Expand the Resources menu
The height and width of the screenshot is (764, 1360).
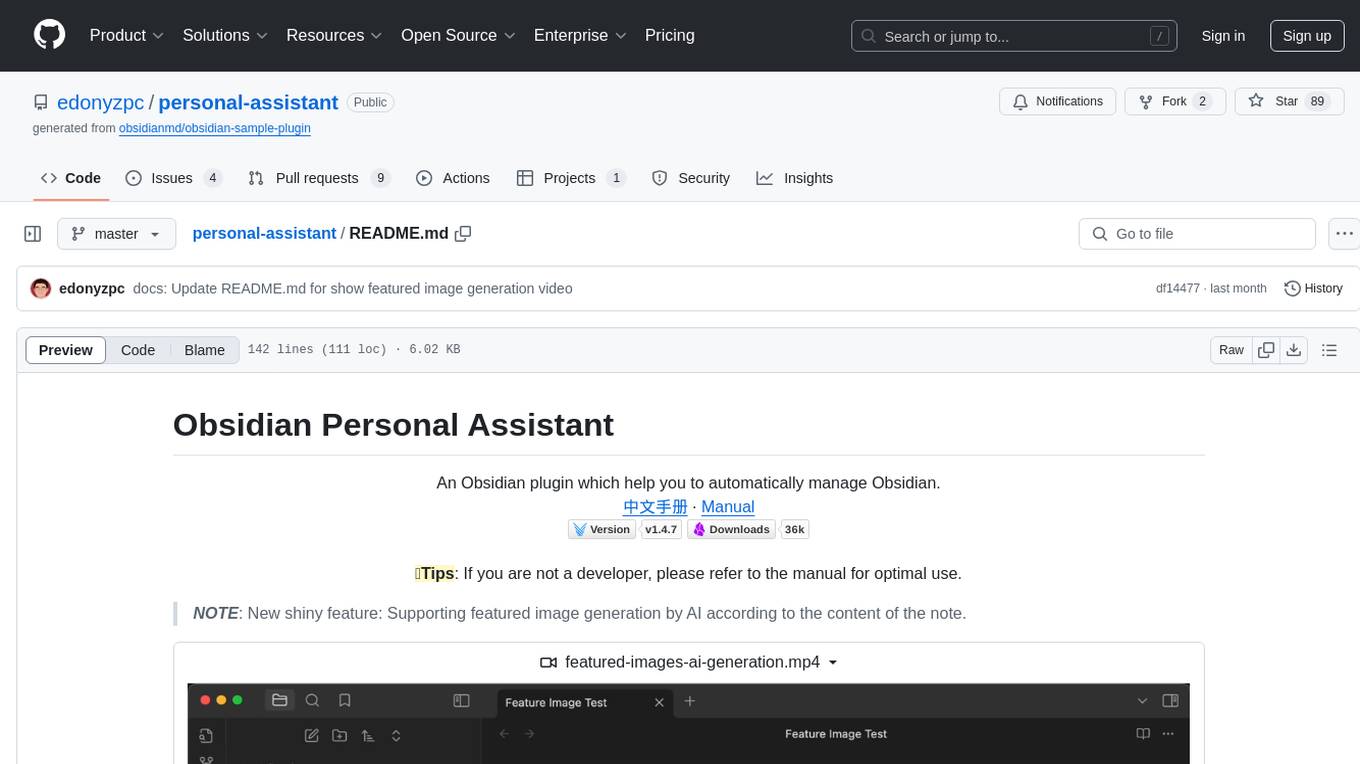pos(334,35)
